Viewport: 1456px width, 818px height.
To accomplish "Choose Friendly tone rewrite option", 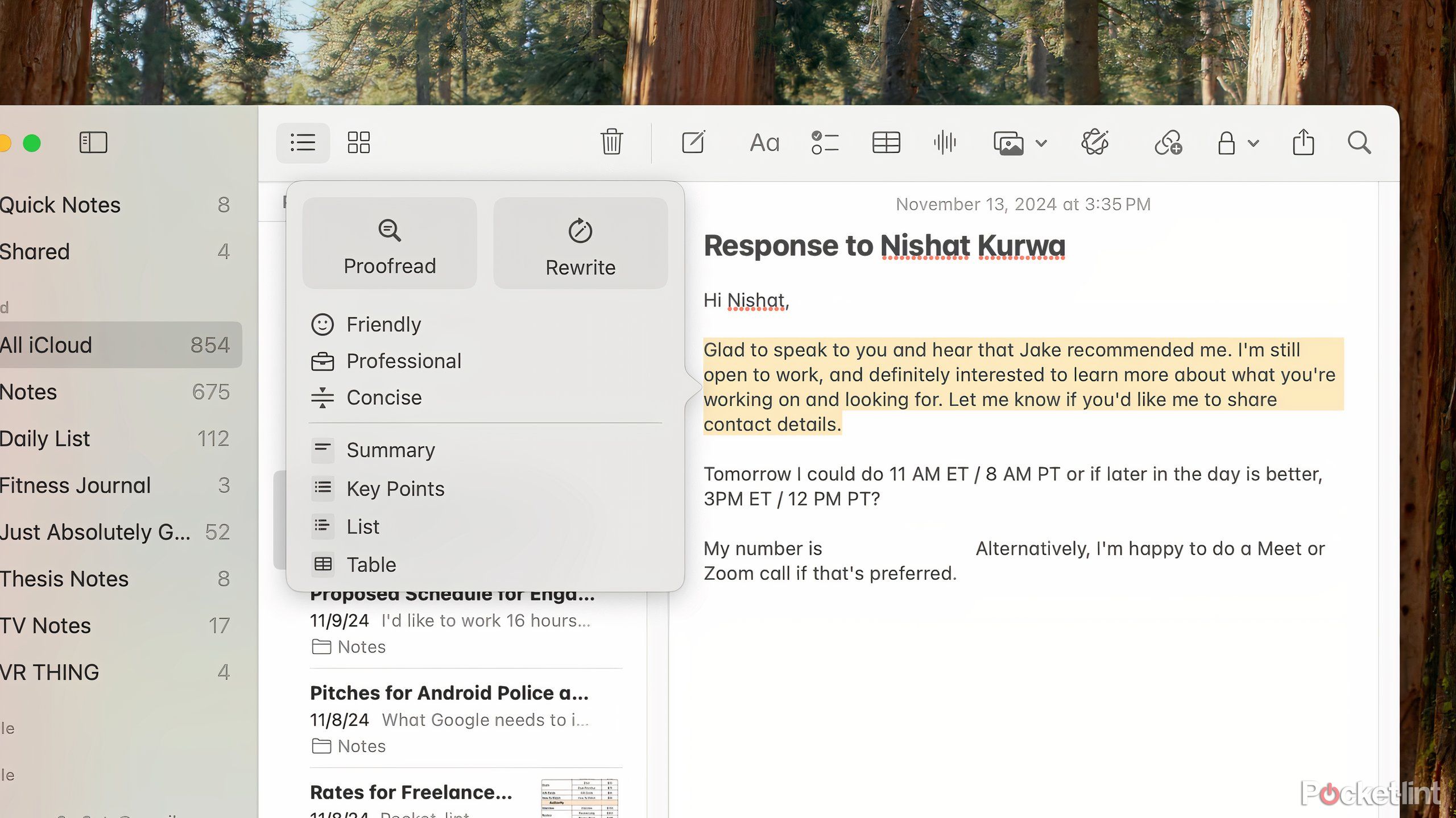I will (383, 324).
